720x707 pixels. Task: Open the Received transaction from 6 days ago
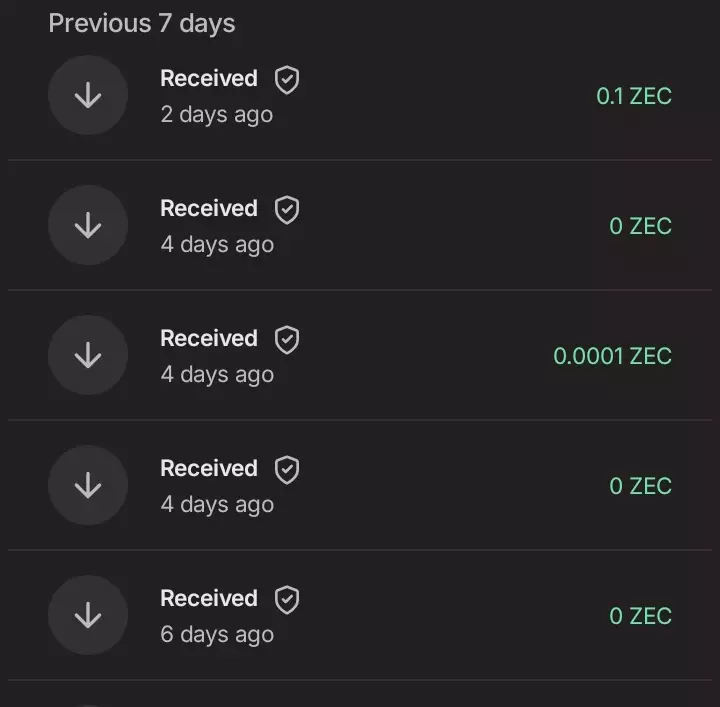[x=209, y=599]
